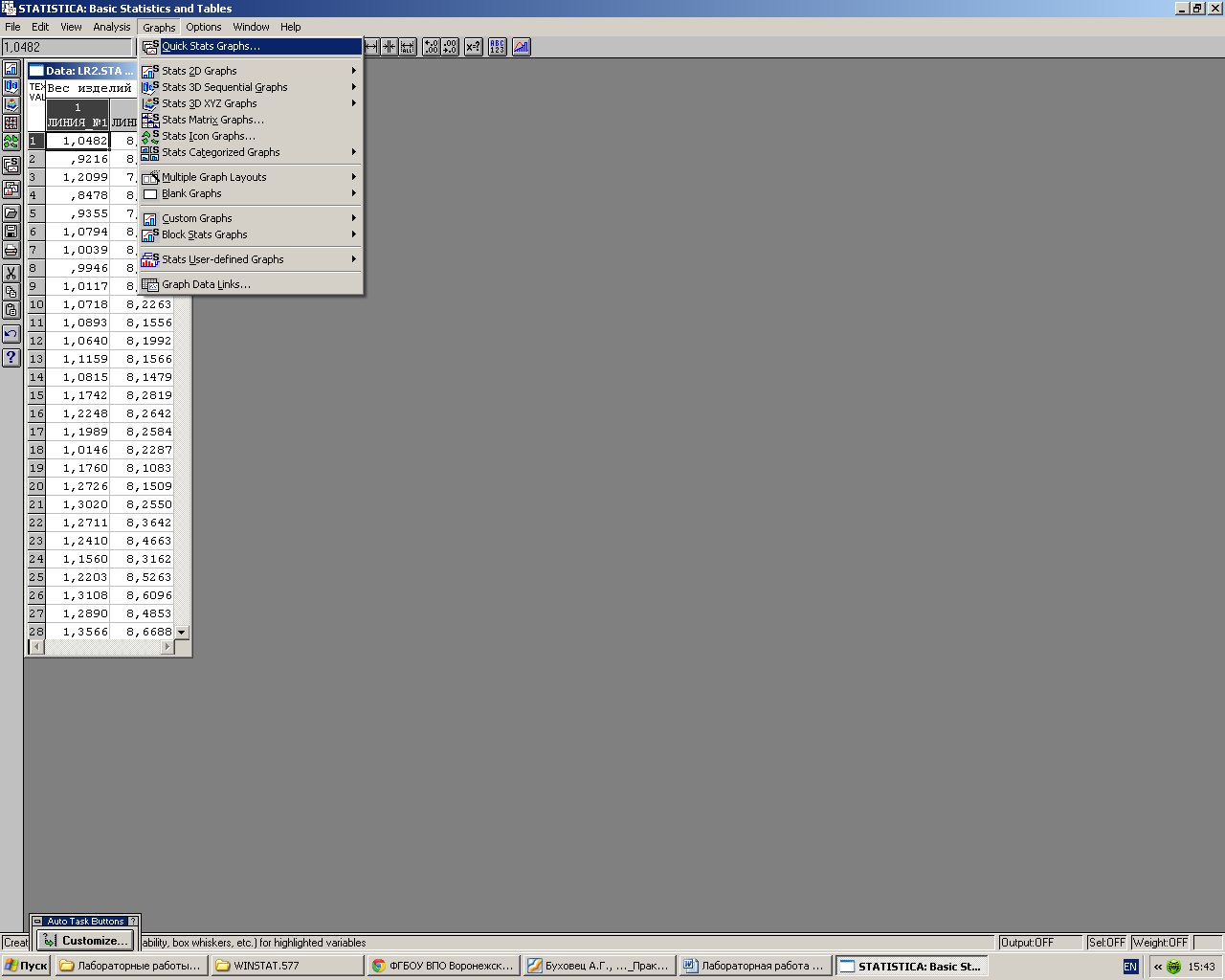Click the Open file folder icon
Screen dimensions: 1225x980
tap(11, 213)
